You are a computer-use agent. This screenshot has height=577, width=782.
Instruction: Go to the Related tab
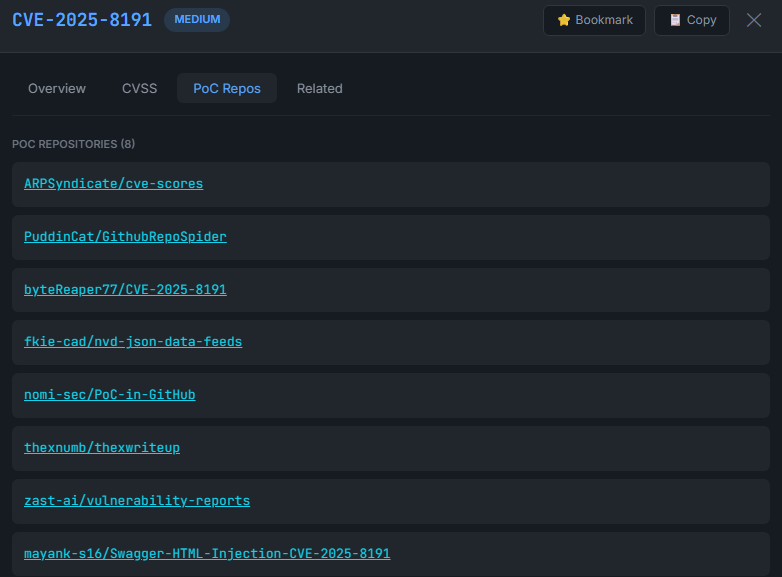point(320,88)
